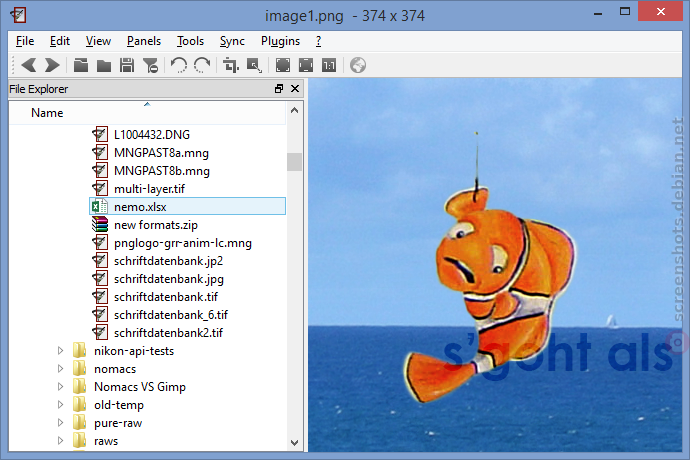
Task: Click the Excel icon beside nemo.xlsx
Action: pyautogui.click(x=99, y=206)
